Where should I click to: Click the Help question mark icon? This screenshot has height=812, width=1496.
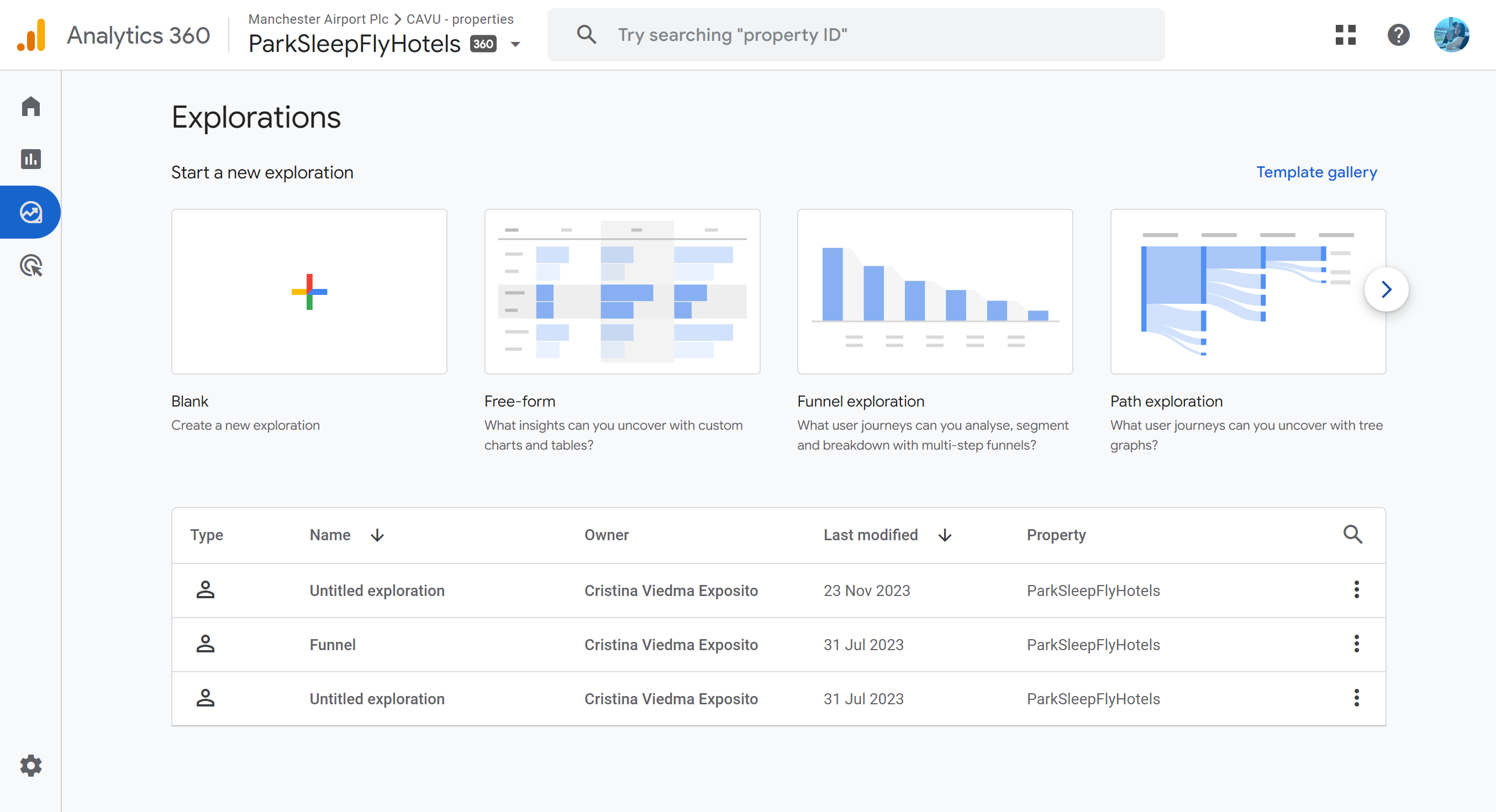tap(1398, 35)
